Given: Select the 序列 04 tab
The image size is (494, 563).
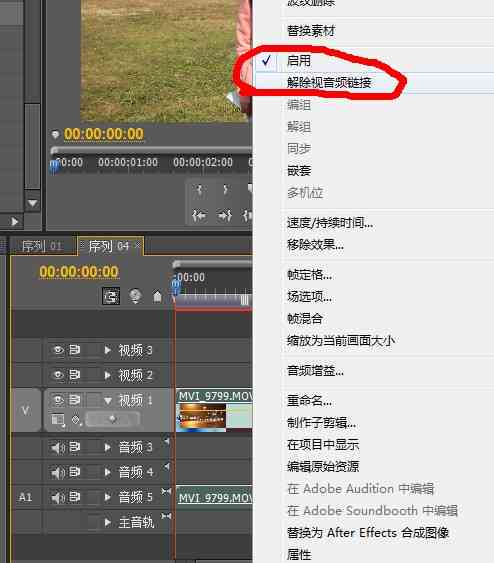Looking at the screenshot, I should click(108, 246).
